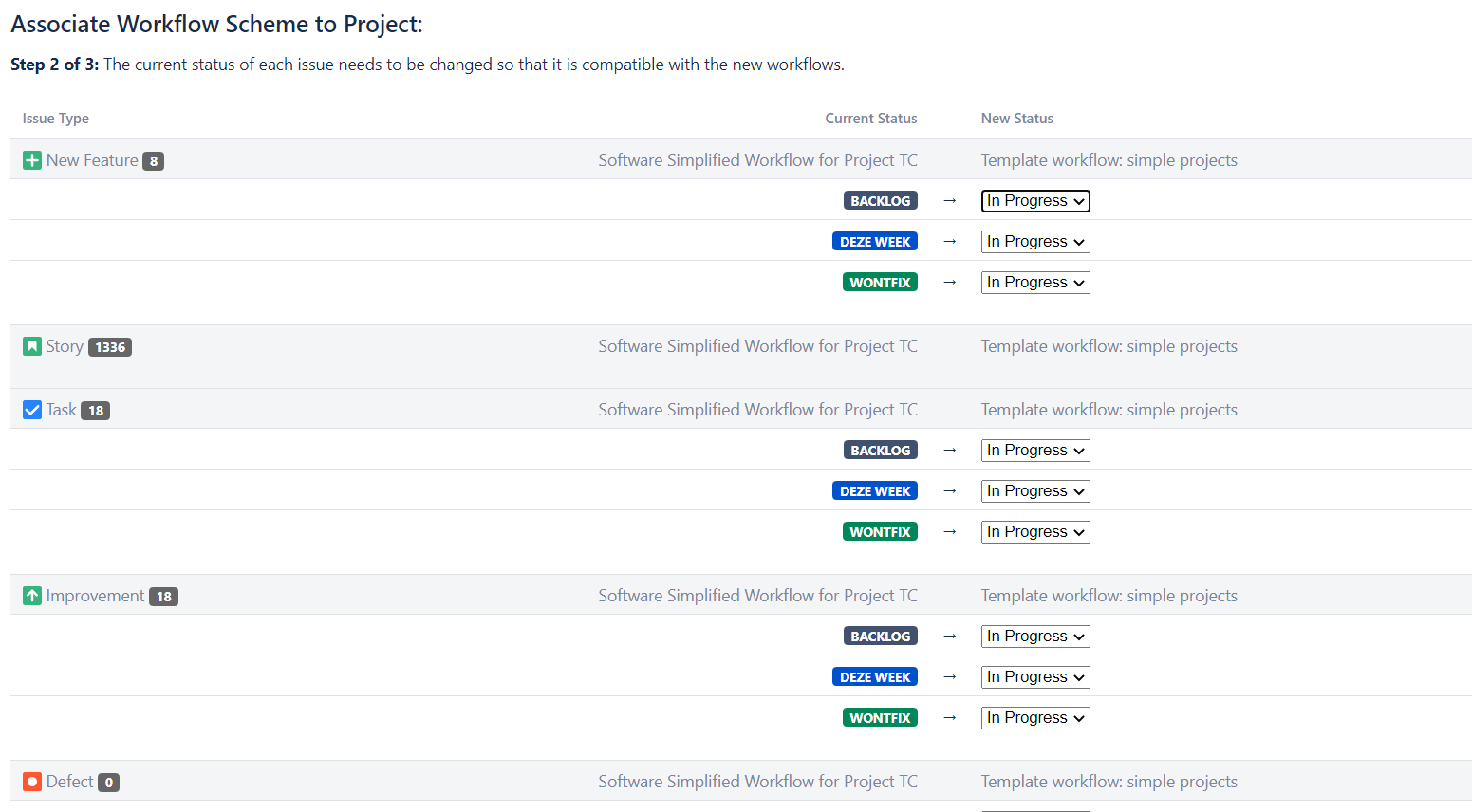Screen dimensions: 1472x812
Task: Click the Associate Workflow Scheme to Project heading
Action: coord(217,24)
